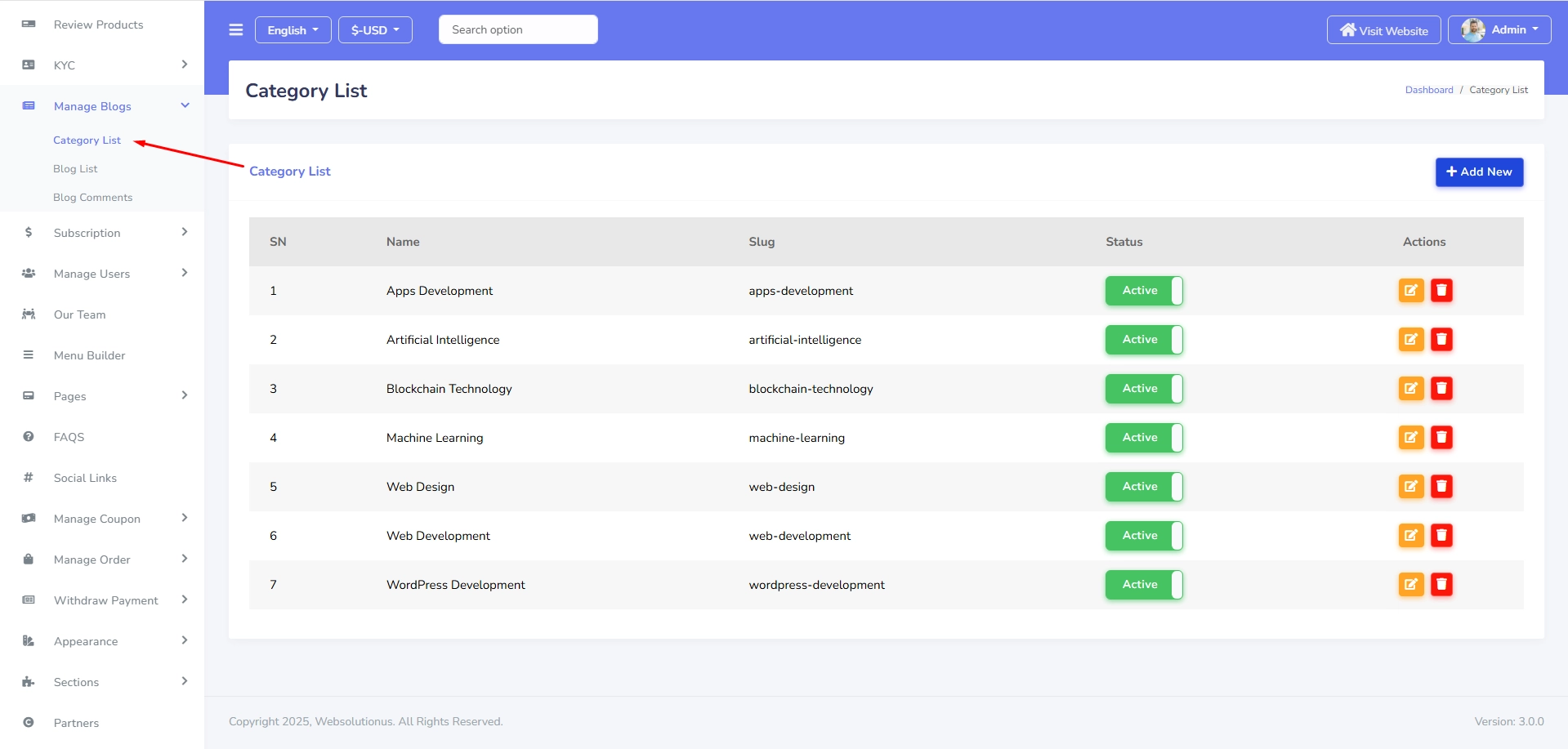Toggle Active status for WordPress Development
Viewport: 1568px width, 749px height.
1144,584
